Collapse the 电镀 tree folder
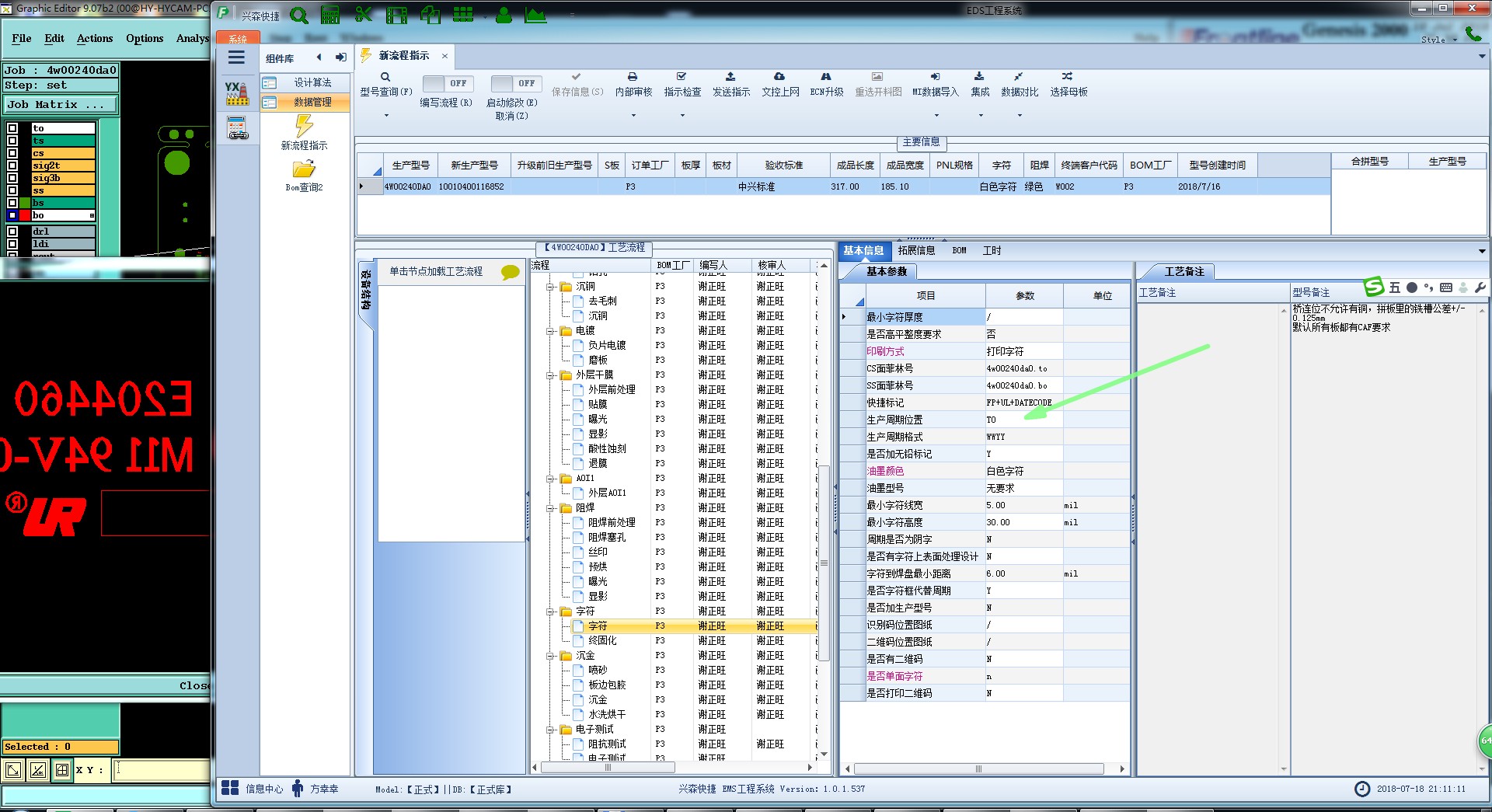Screen dimensions: 1492x812 (x=551, y=331)
